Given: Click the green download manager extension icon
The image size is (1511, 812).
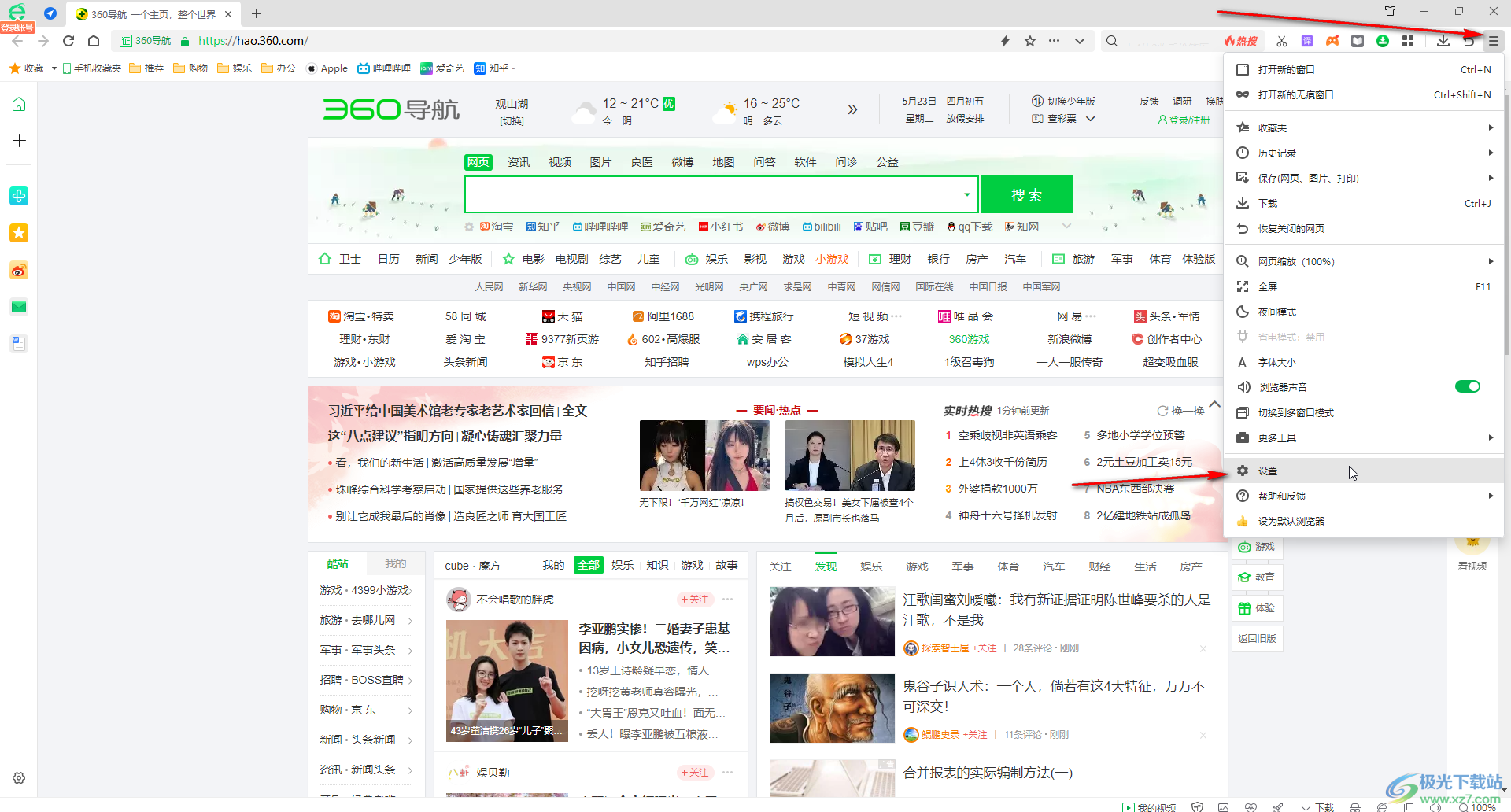Looking at the screenshot, I should pos(1383,41).
